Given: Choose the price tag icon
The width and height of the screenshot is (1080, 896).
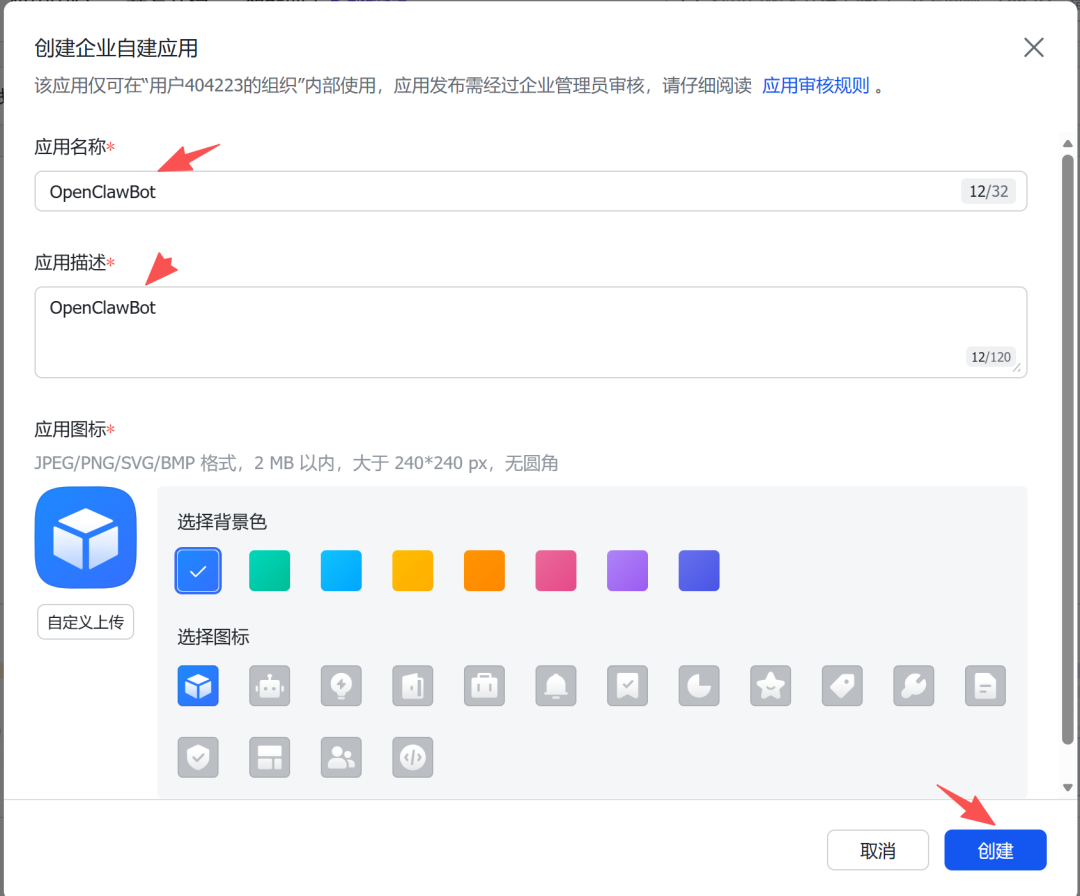Looking at the screenshot, I should tap(841, 686).
